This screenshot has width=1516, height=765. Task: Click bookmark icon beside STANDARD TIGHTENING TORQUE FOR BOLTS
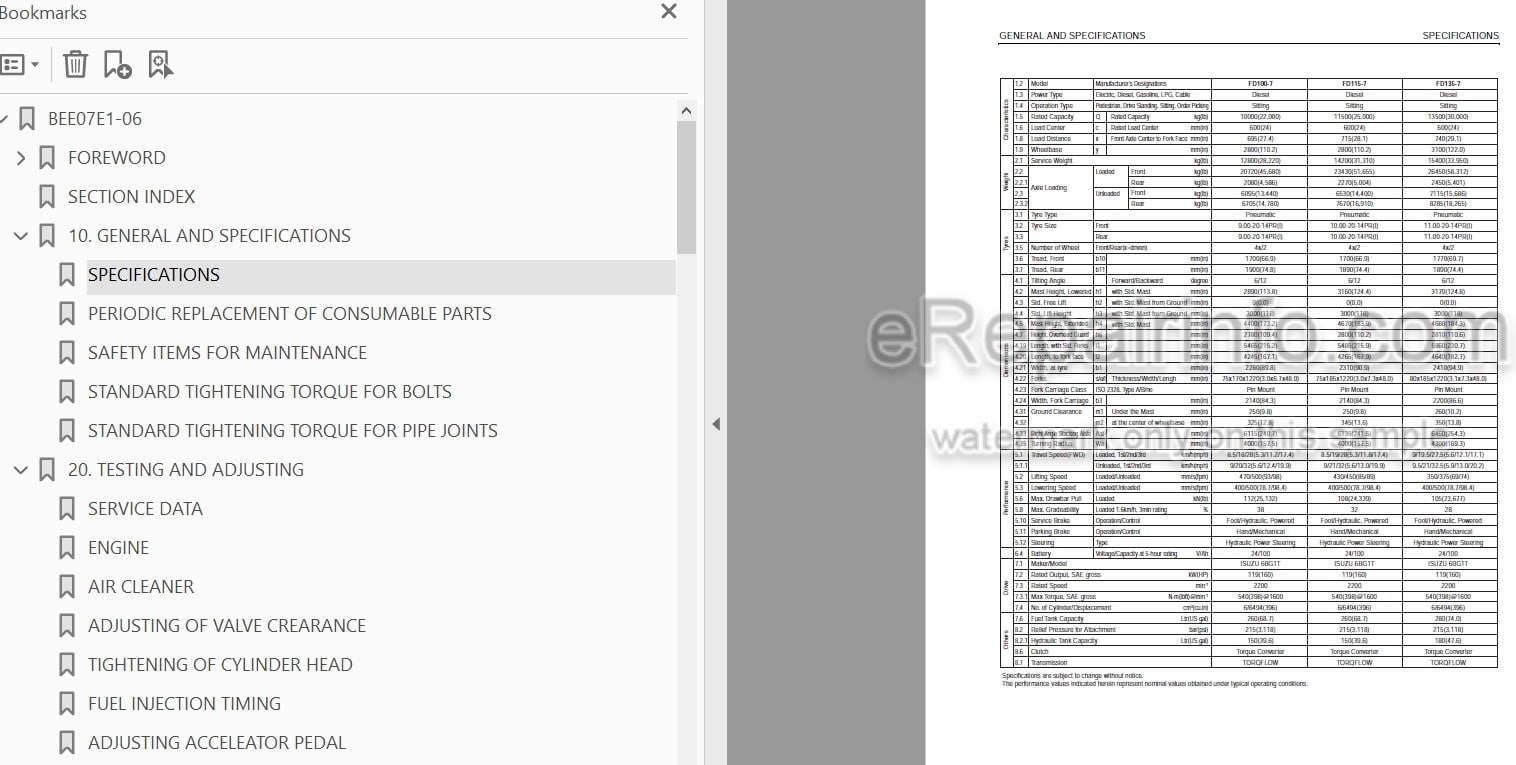point(66,392)
